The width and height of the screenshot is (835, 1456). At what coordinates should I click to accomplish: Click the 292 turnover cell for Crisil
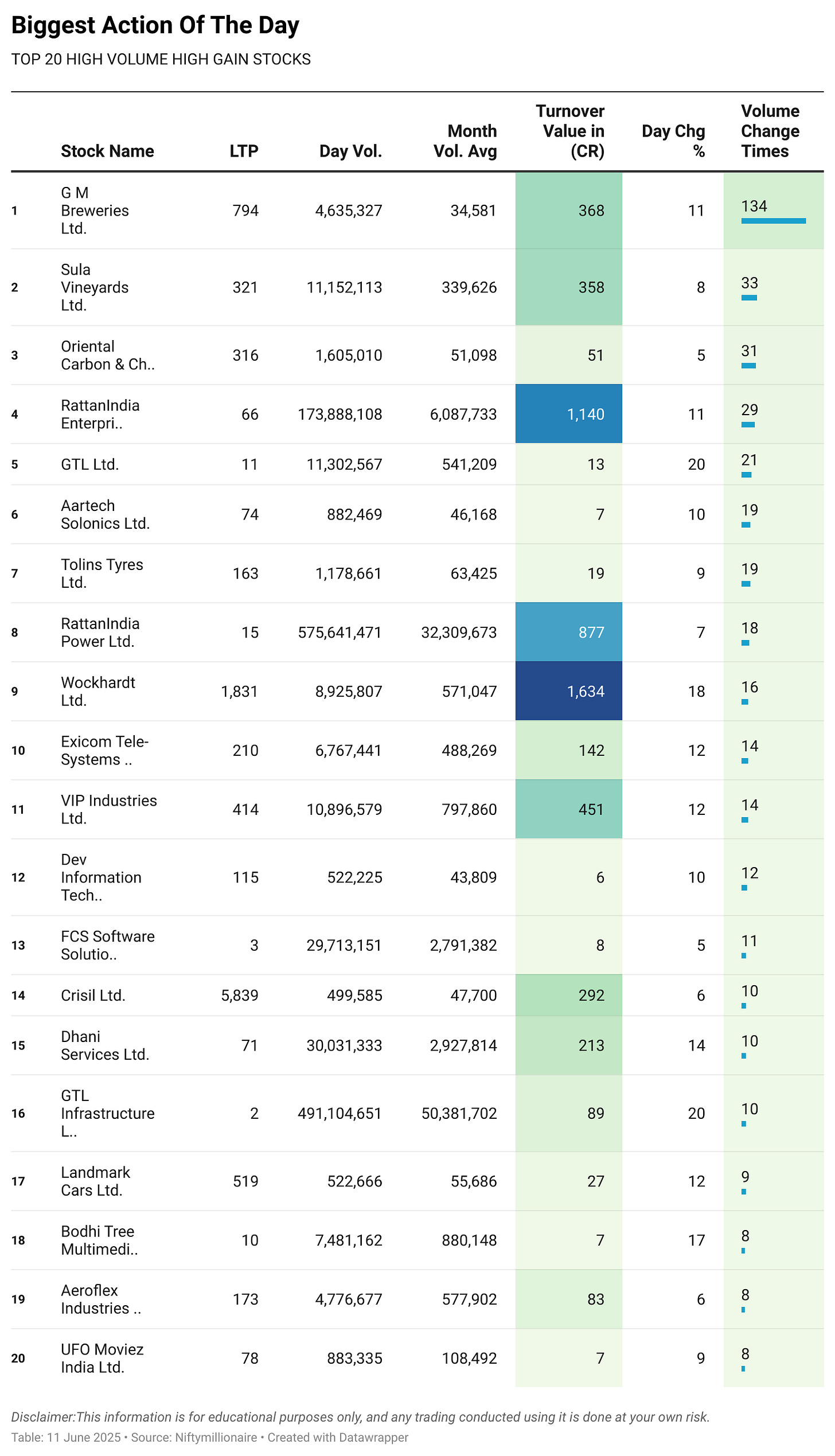point(569,996)
